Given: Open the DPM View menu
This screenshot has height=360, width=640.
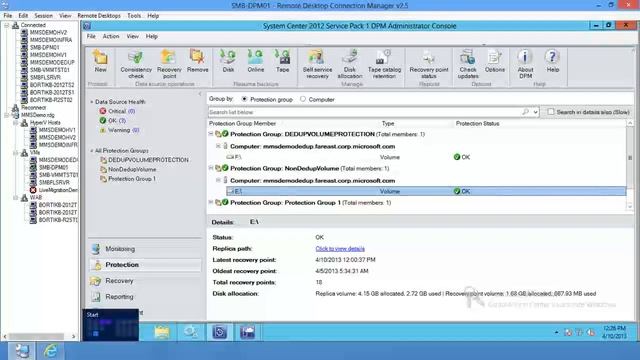Looking at the screenshot, I should 132,36.
